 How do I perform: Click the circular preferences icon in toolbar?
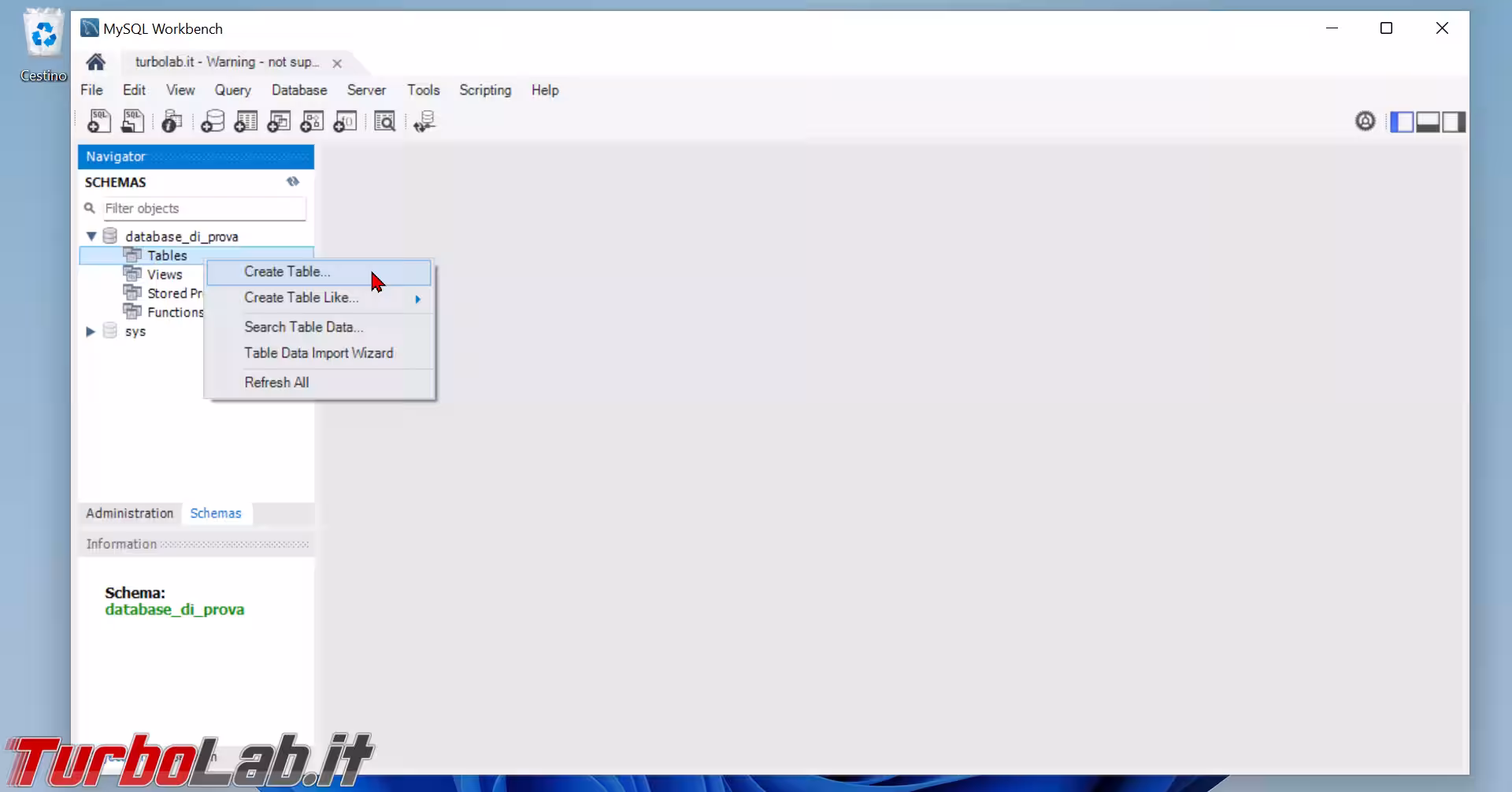pos(1366,121)
